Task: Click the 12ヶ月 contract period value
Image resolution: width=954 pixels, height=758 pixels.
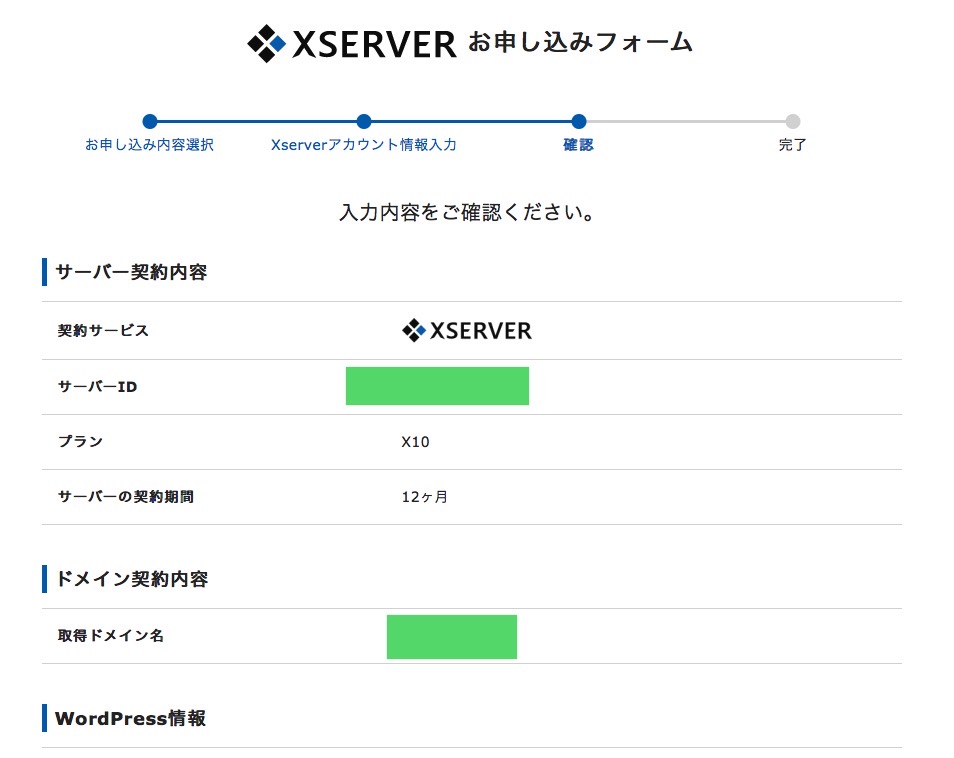Action: coord(424,497)
